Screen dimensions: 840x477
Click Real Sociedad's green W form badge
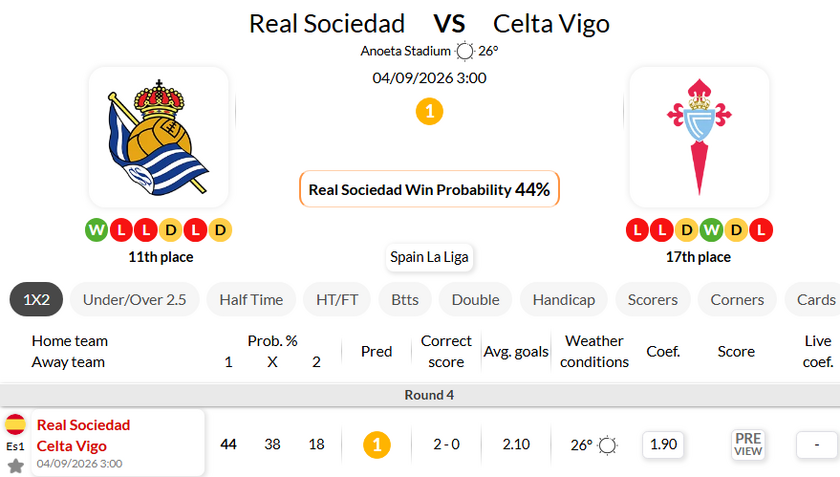[96, 230]
